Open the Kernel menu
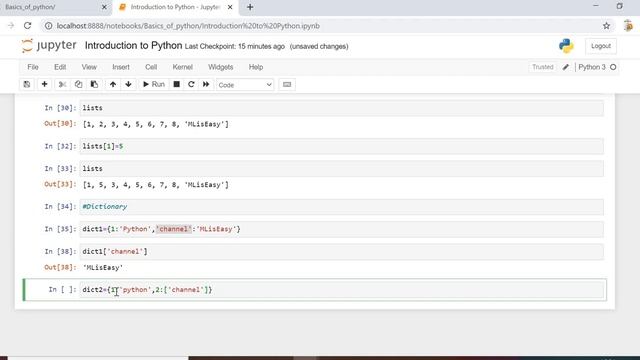 [x=182, y=67]
